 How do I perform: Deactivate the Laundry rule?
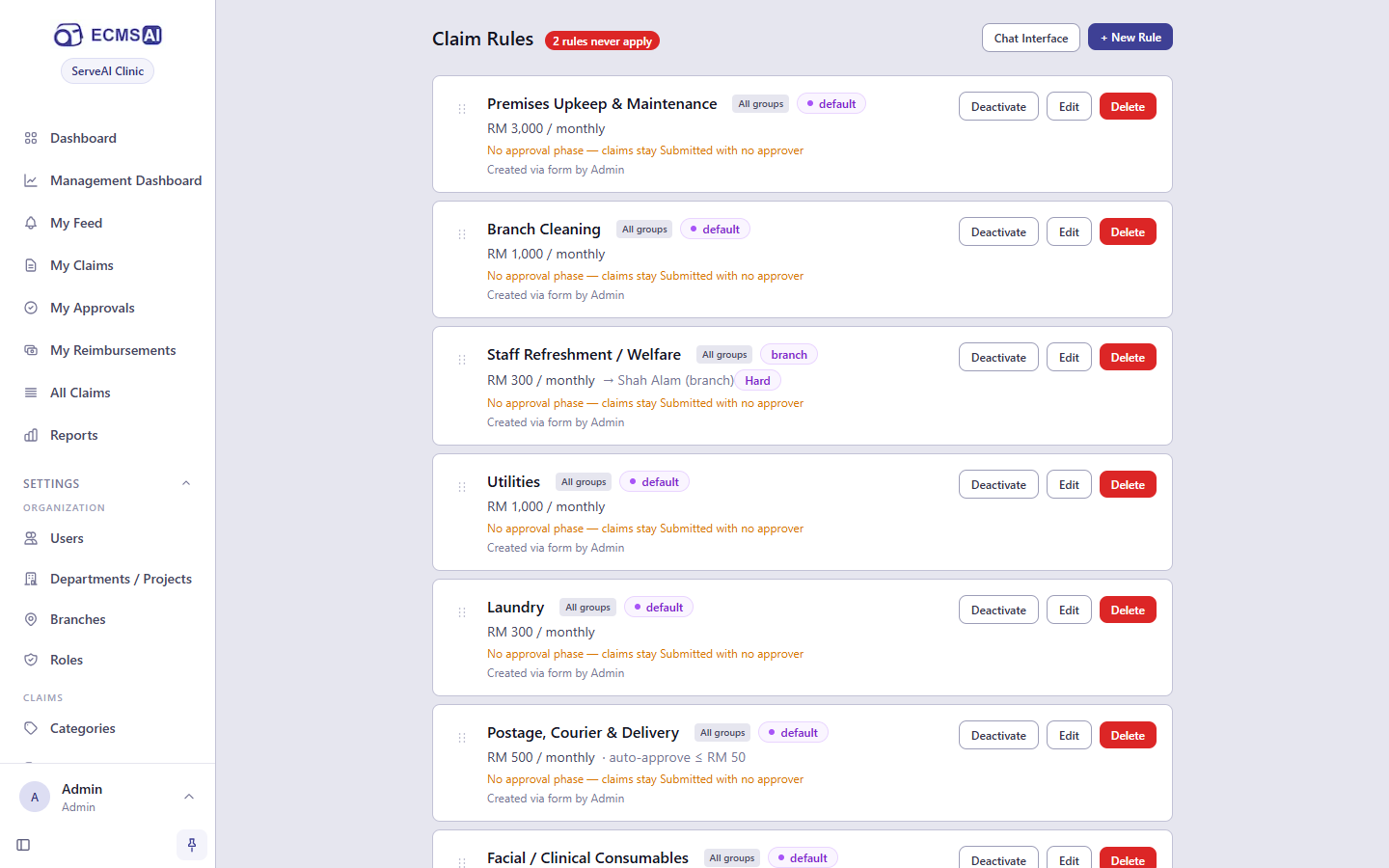coord(998,610)
